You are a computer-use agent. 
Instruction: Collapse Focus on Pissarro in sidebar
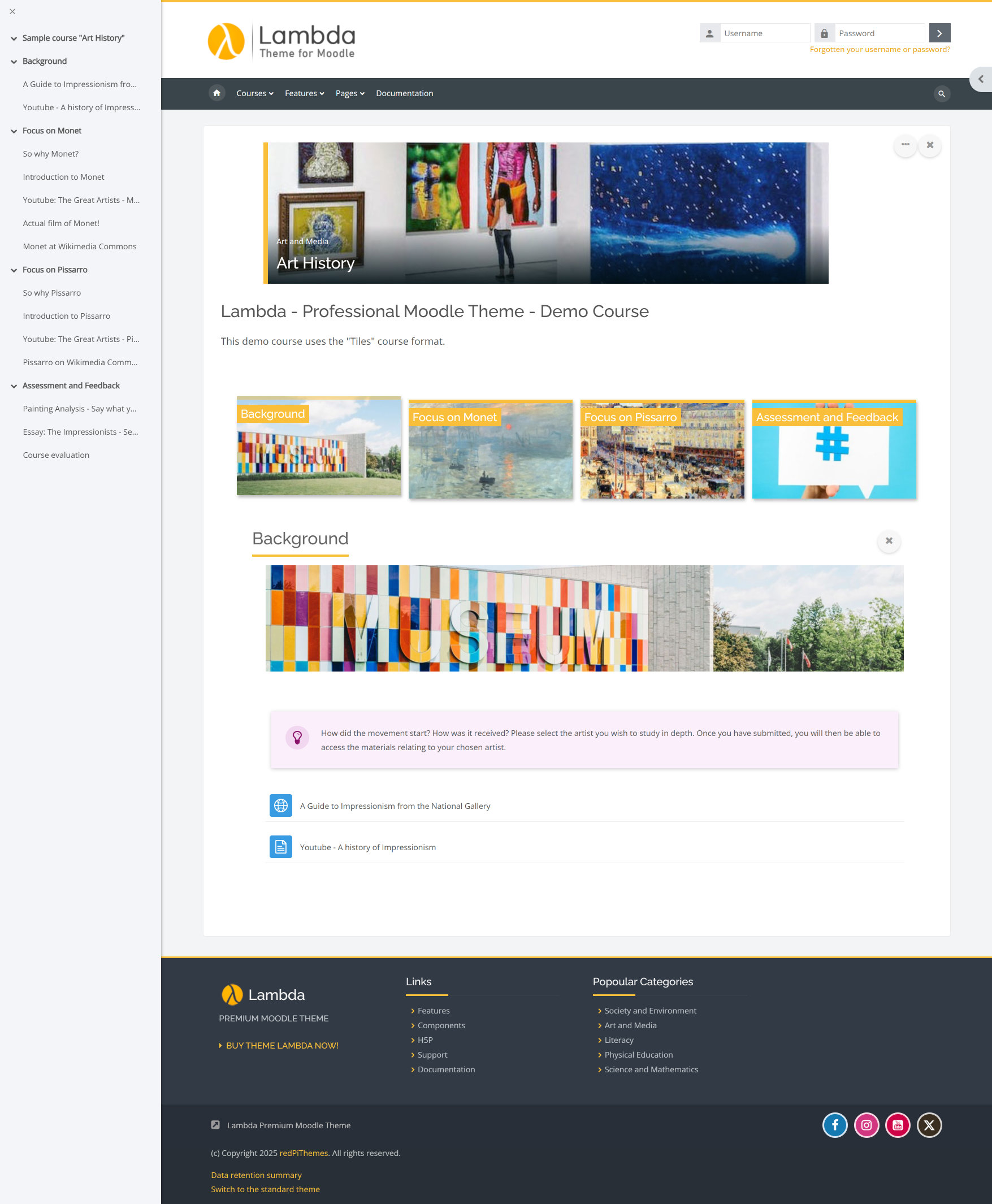(x=14, y=270)
